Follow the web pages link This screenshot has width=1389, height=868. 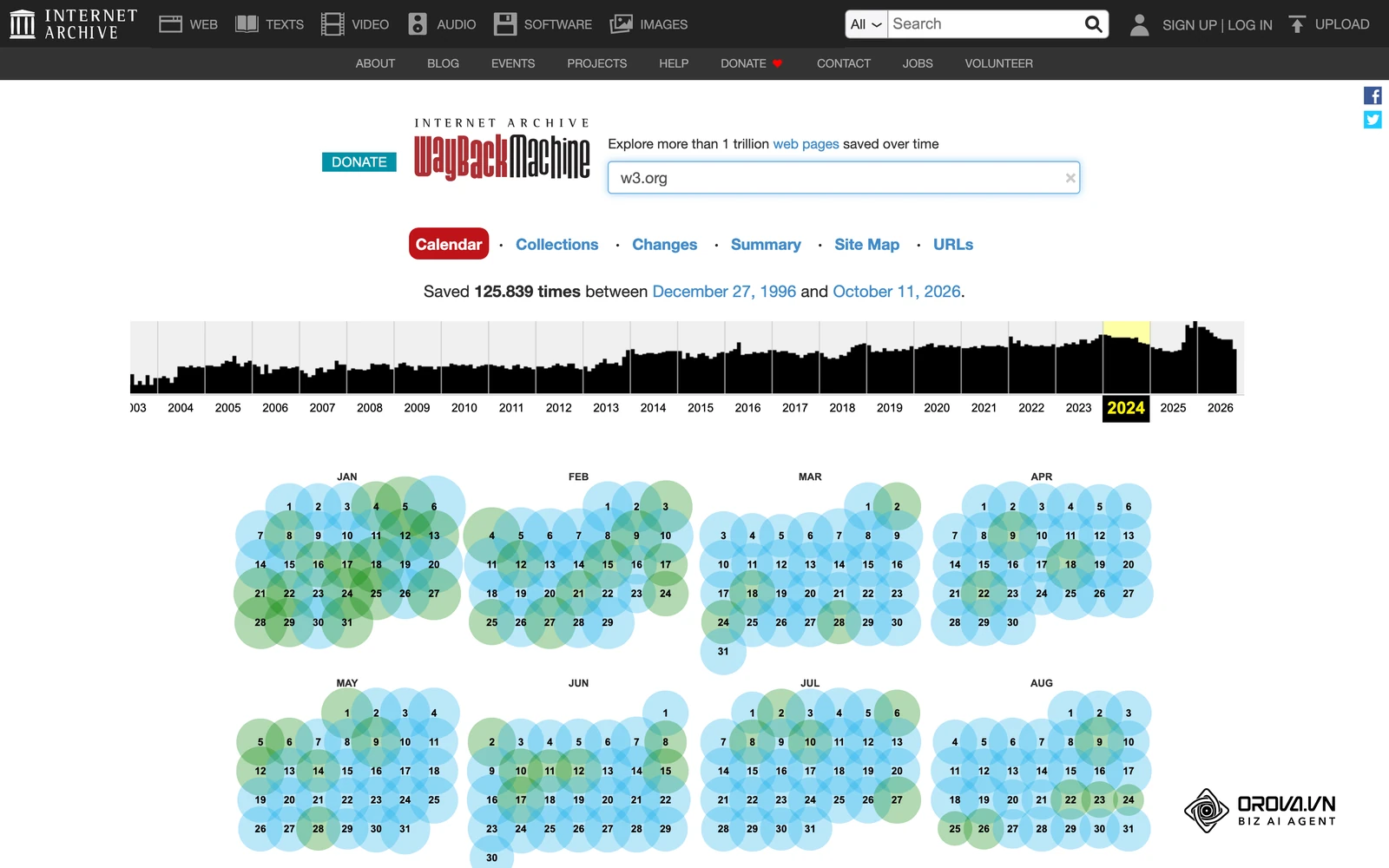[806, 144]
